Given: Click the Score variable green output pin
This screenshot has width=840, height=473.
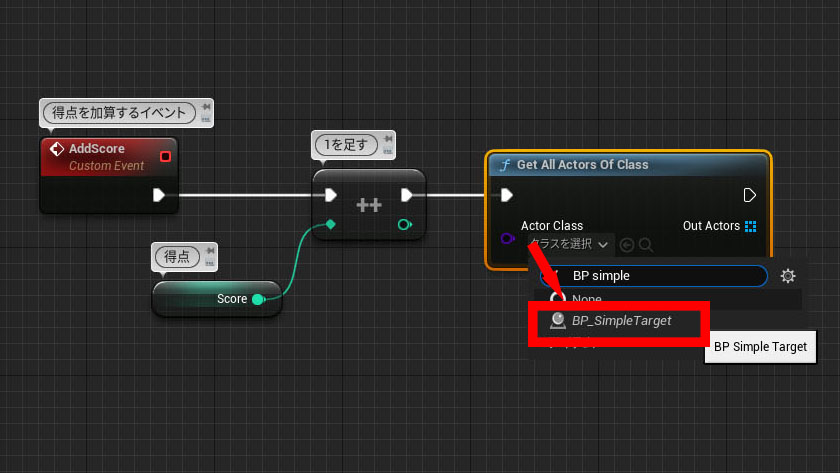Looking at the screenshot, I should 259,299.
